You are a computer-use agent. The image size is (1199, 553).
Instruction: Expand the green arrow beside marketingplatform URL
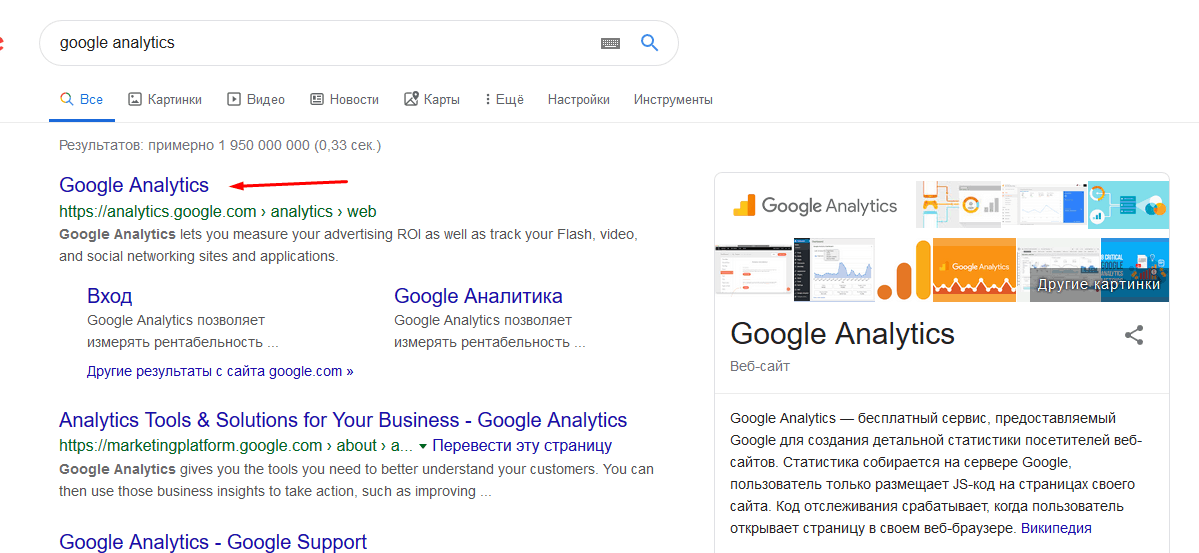pos(423,446)
